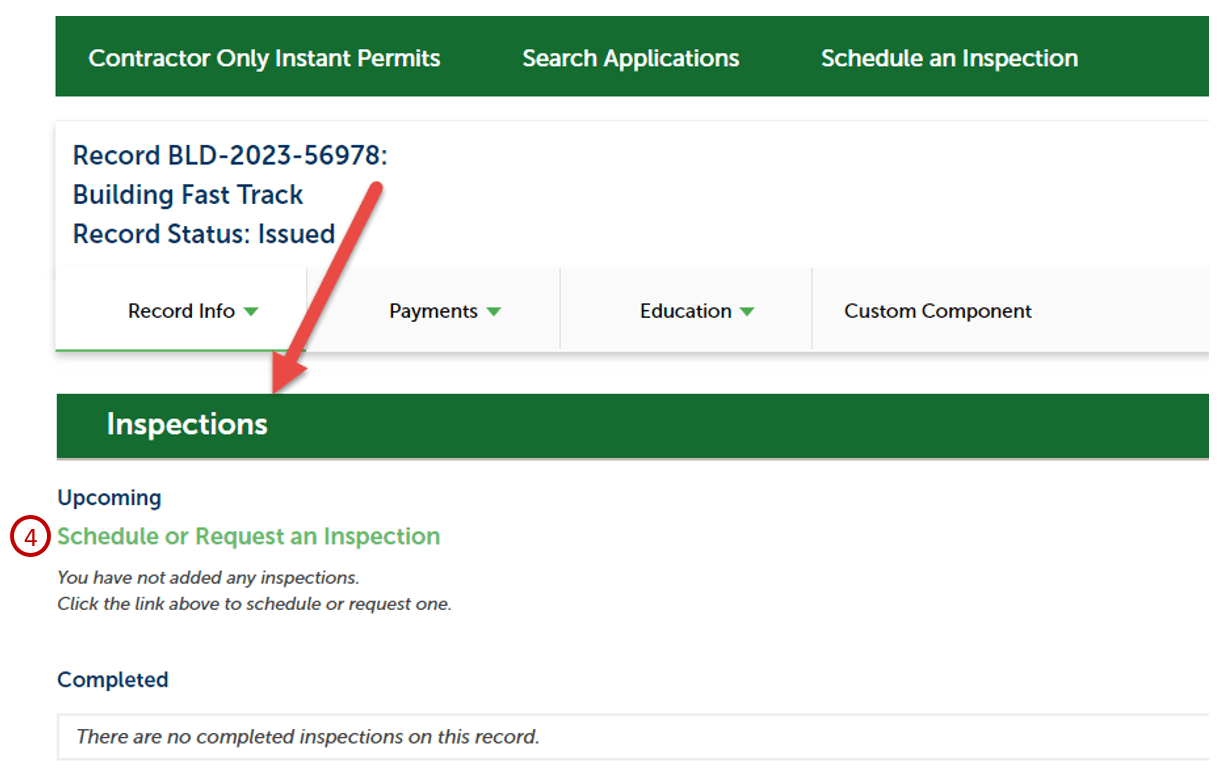Image resolution: width=1225 pixels, height=774 pixels.
Task: Click the Record BLD-2023-56978 title
Action: [x=229, y=156]
